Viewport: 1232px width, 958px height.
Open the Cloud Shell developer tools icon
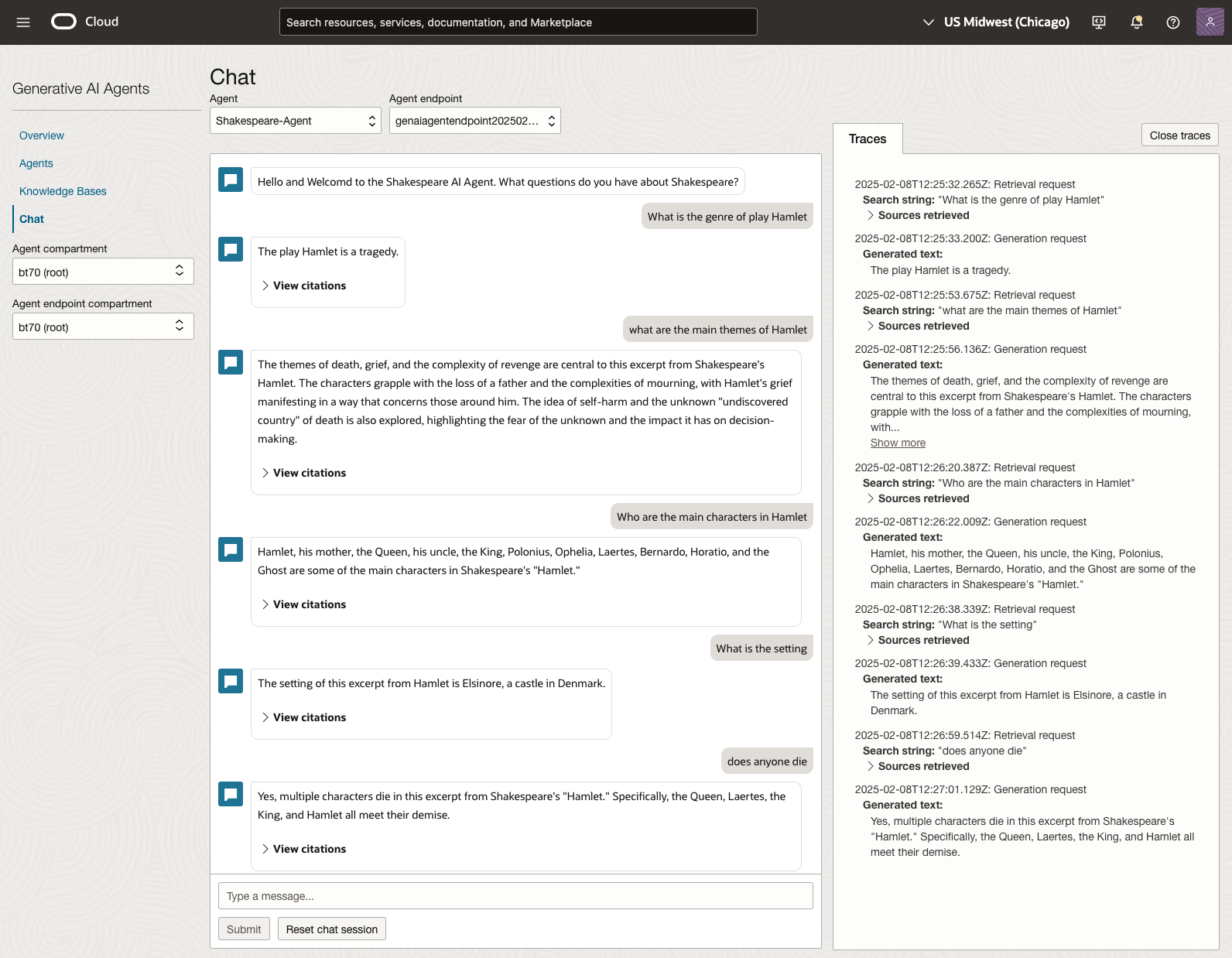(x=1098, y=22)
